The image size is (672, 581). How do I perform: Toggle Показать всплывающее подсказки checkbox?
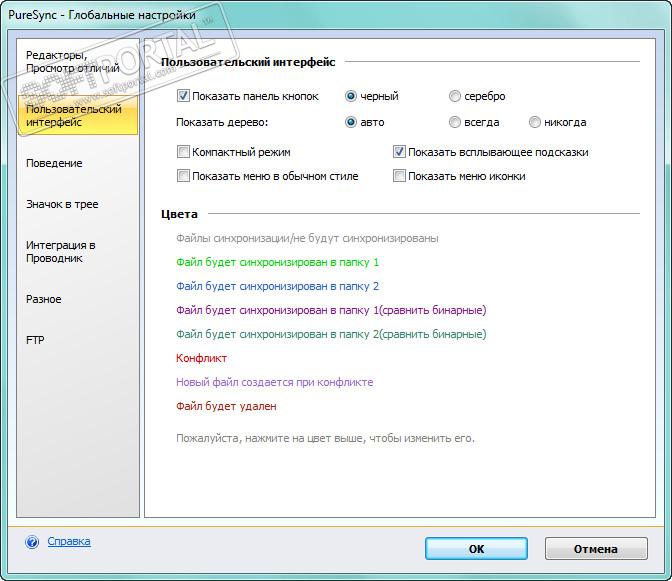[399, 152]
